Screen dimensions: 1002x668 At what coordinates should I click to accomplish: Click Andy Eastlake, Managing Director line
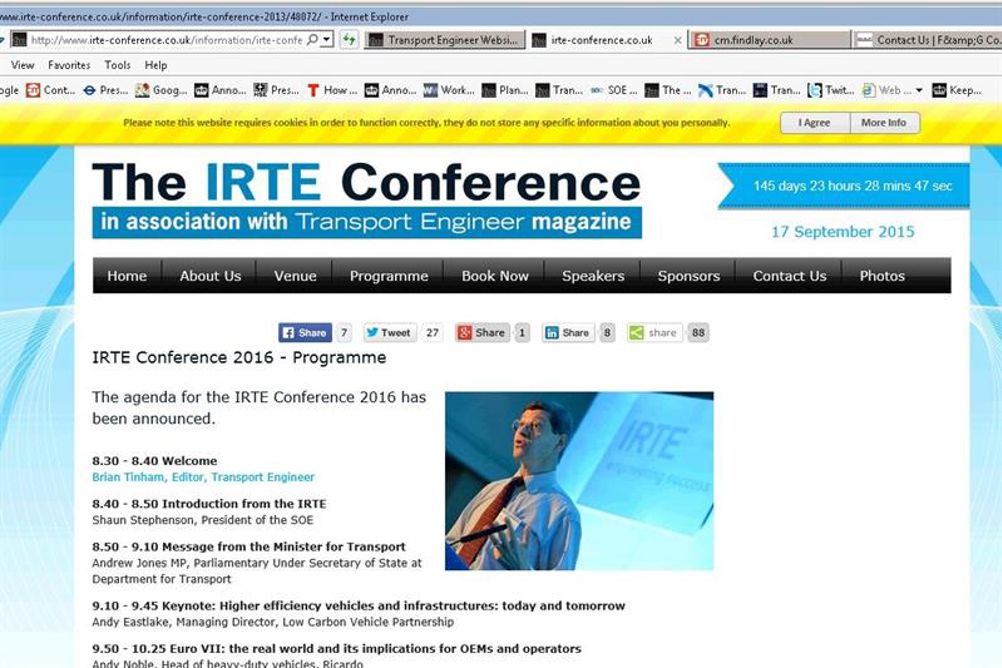273,621
